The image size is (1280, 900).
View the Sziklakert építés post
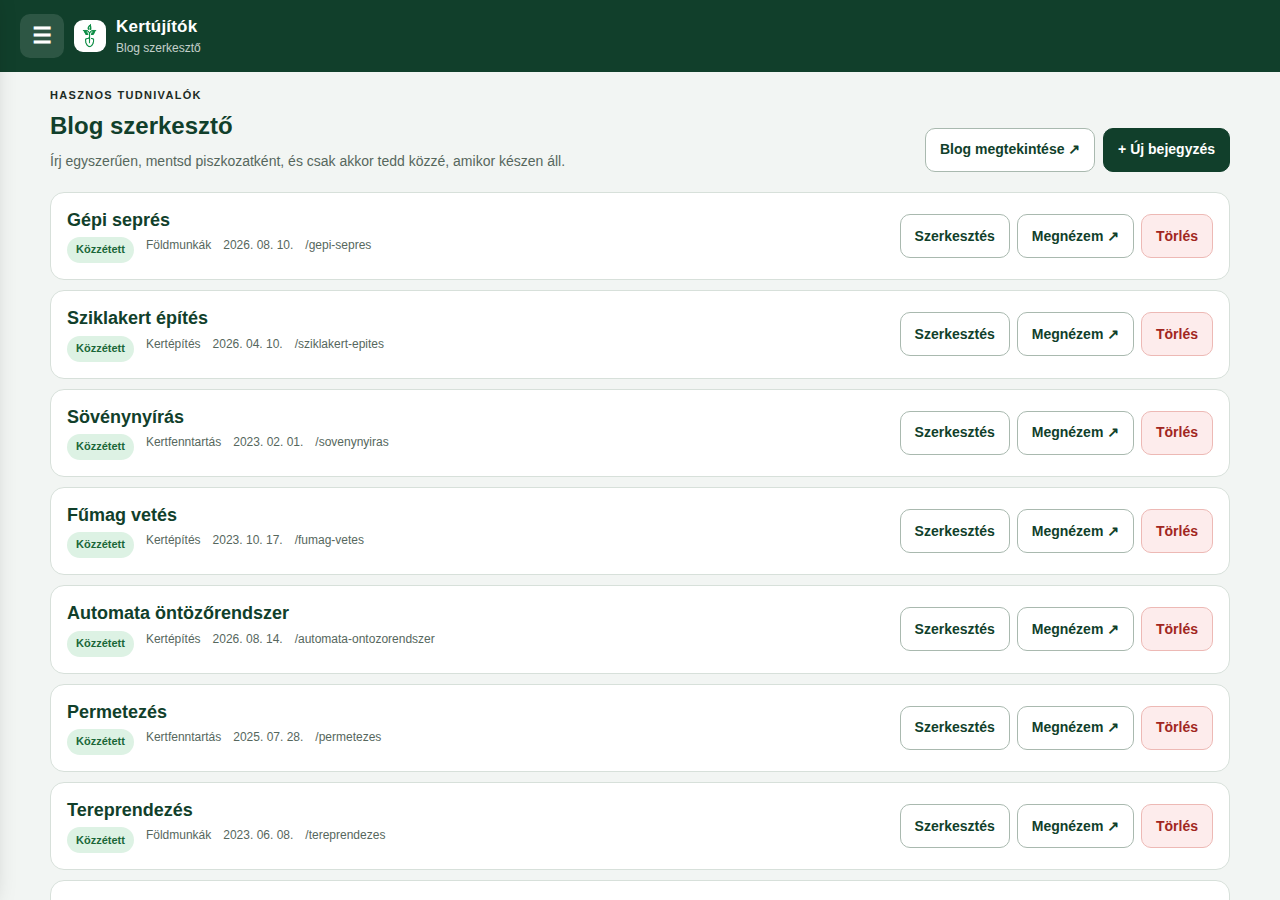(x=1075, y=334)
